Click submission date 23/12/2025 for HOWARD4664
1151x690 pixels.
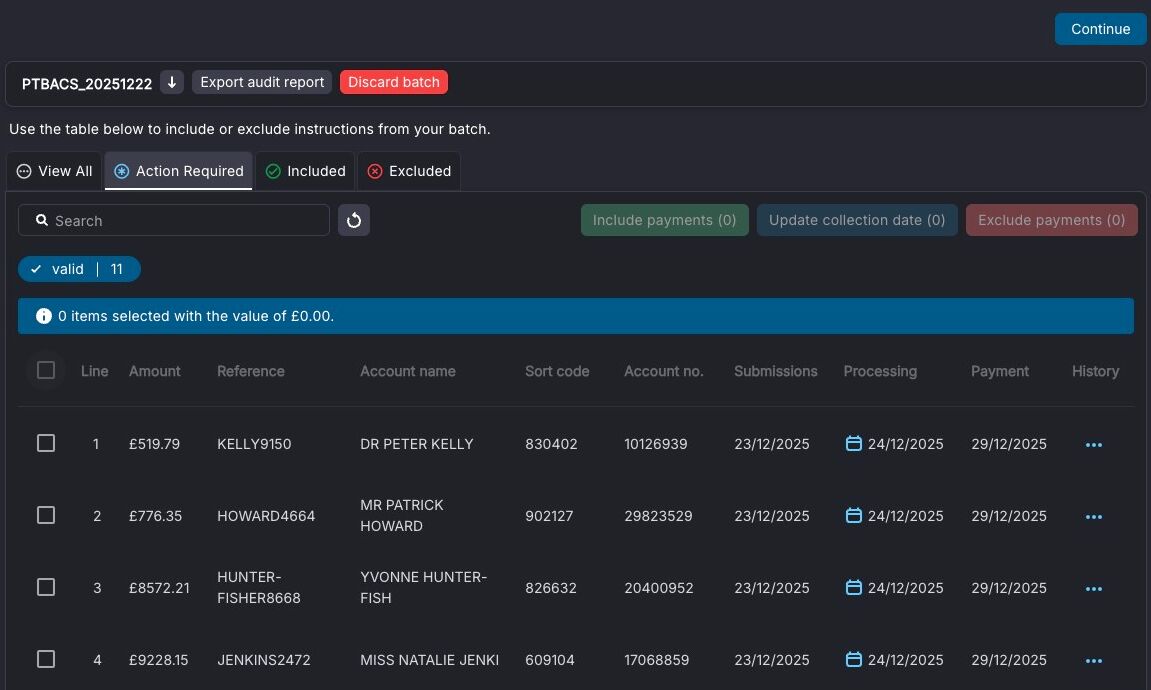[771, 516]
